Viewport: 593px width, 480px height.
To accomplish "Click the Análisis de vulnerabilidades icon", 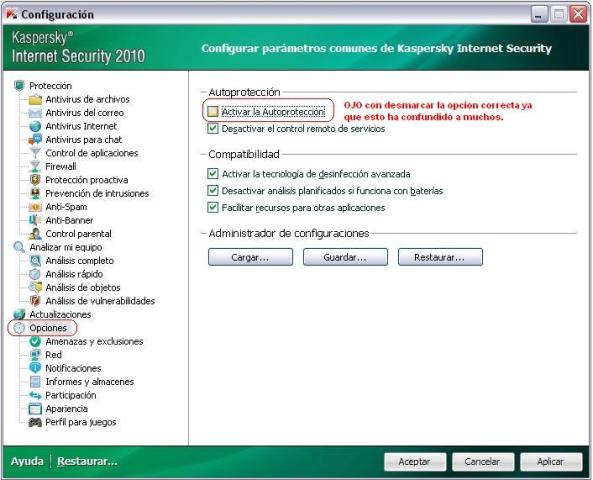I will pyautogui.click(x=35, y=301).
